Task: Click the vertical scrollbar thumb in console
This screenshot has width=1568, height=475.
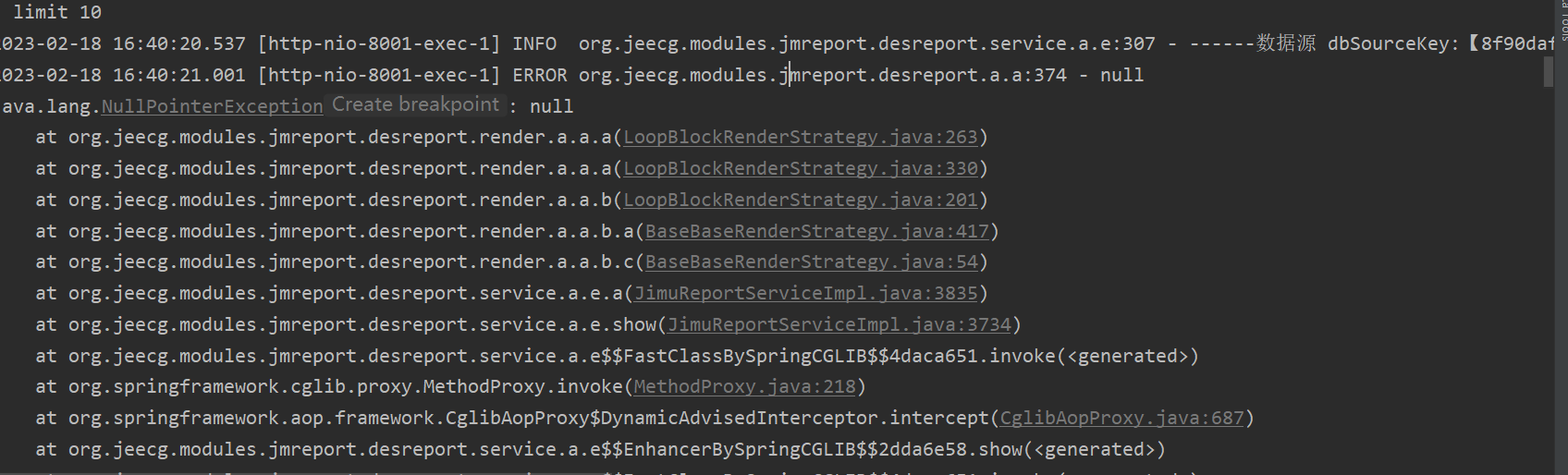Action: [x=1549, y=71]
